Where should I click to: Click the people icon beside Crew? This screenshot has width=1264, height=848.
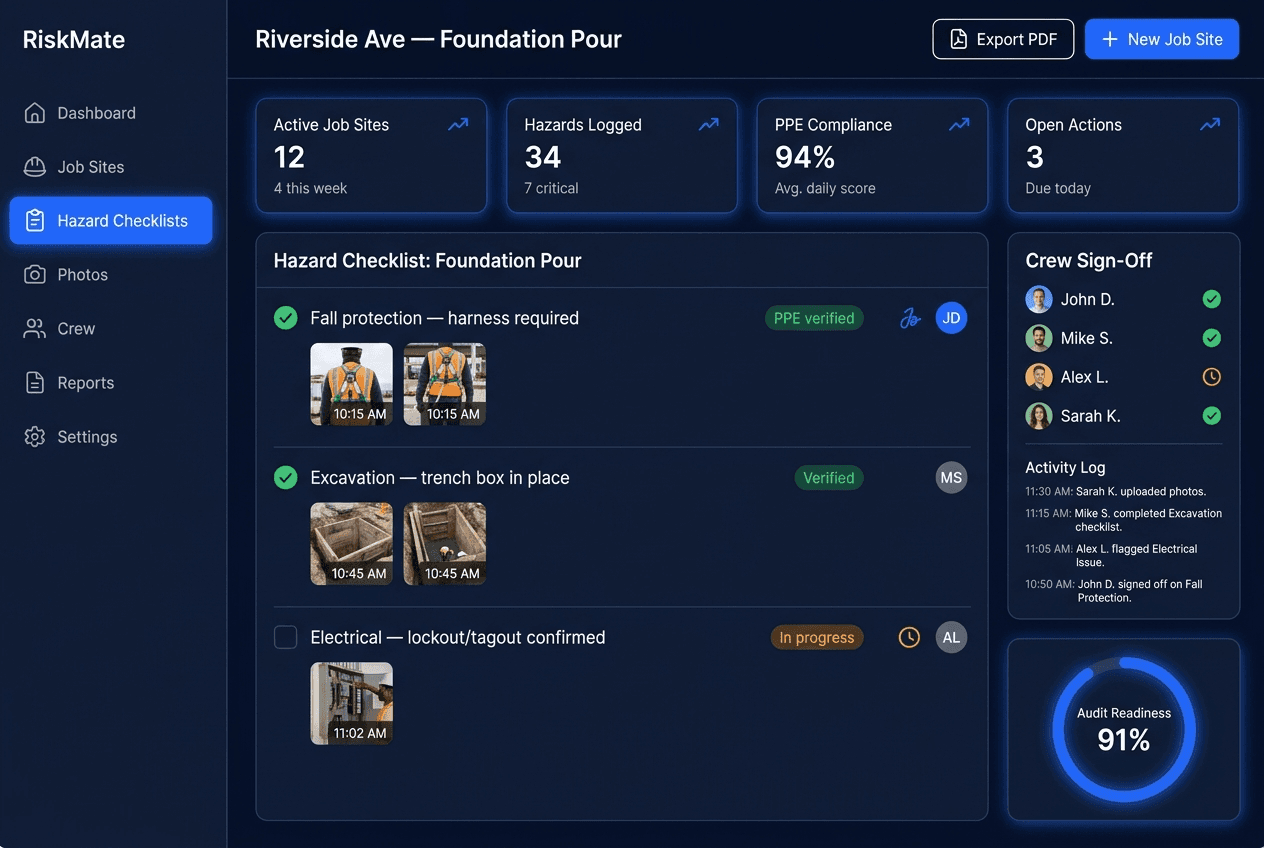pos(35,329)
